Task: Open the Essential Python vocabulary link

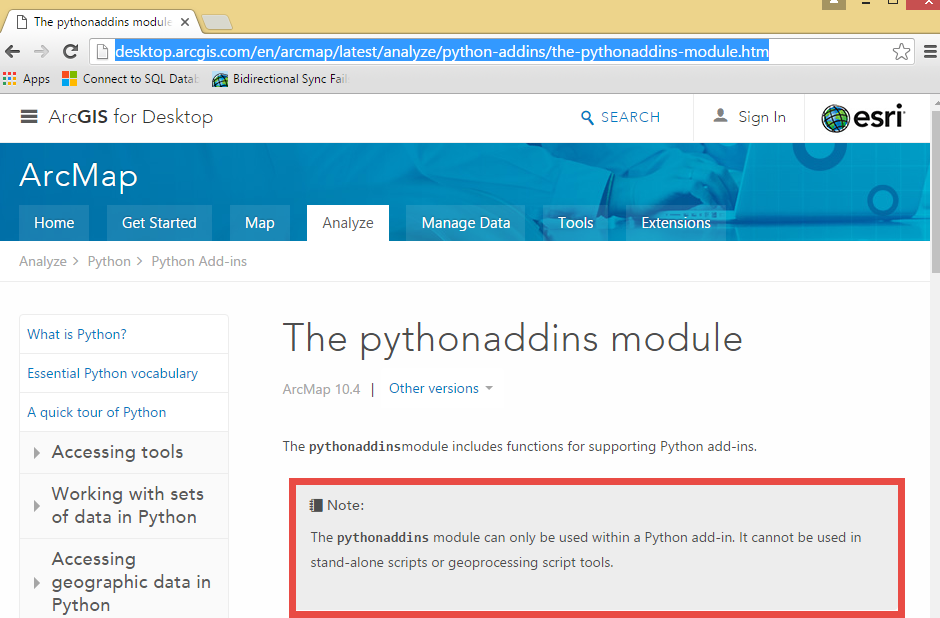Action: (x=113, y=373)
